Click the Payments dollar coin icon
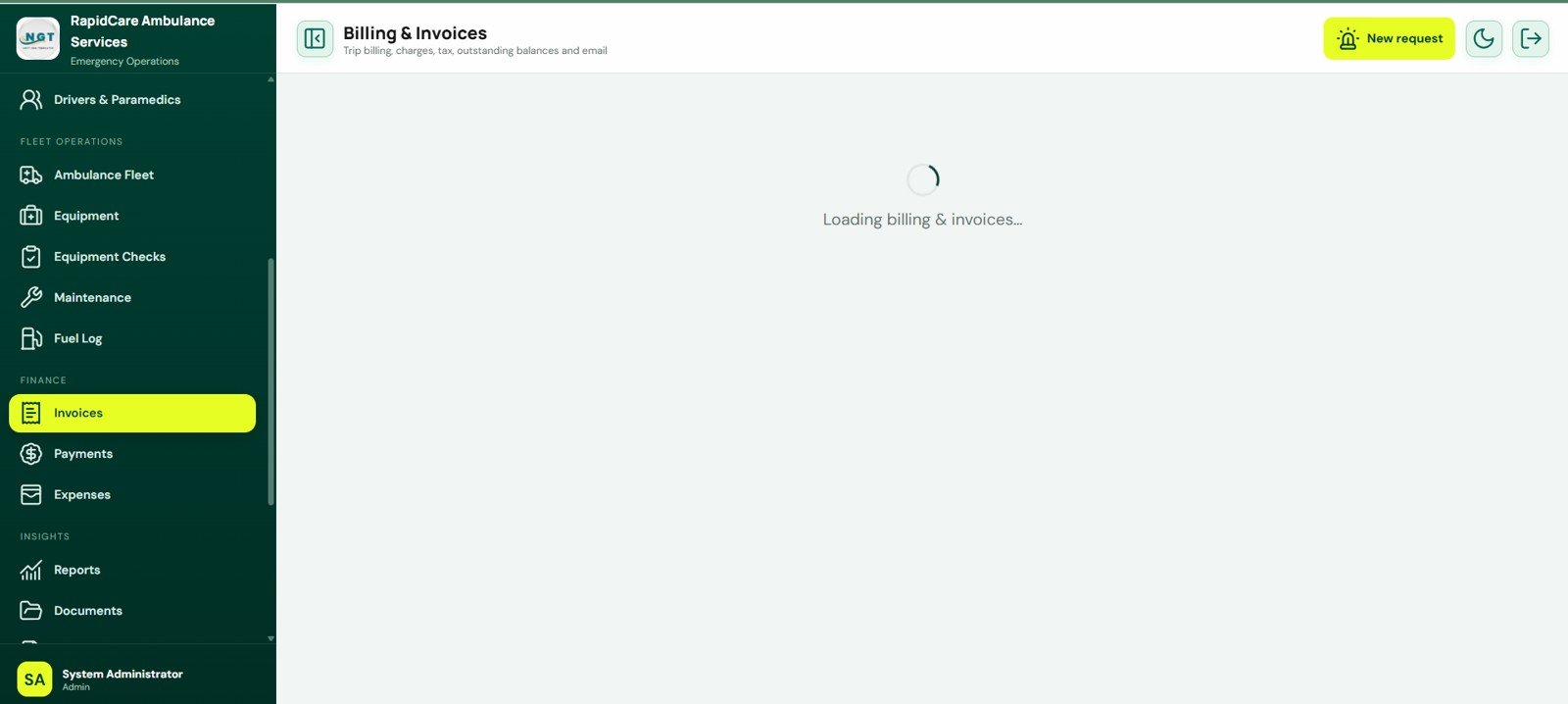This screenshot has height=704, width=1568. [x=31, y=454]
